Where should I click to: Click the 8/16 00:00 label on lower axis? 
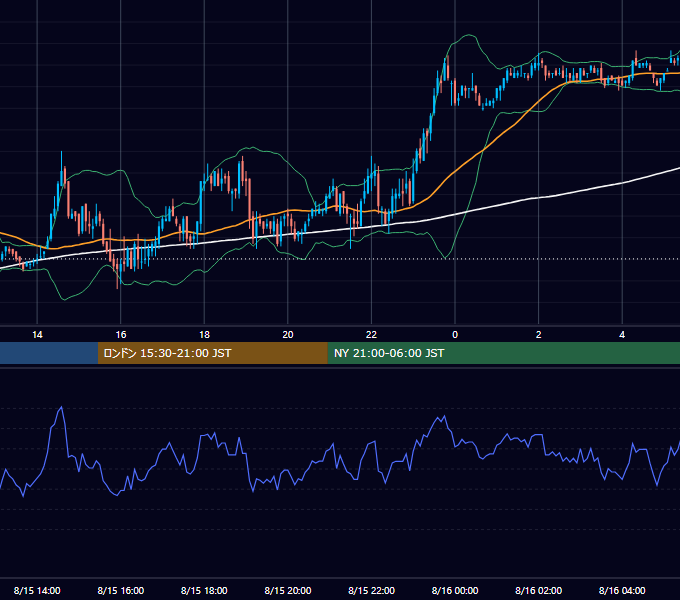[x=455, y=590]
